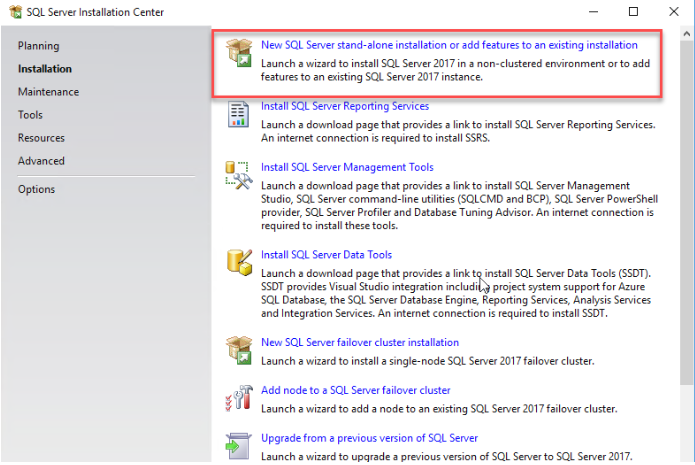Show the Resources section
The width and height of the screenshot is (695, 465).
tap(41, 138)
